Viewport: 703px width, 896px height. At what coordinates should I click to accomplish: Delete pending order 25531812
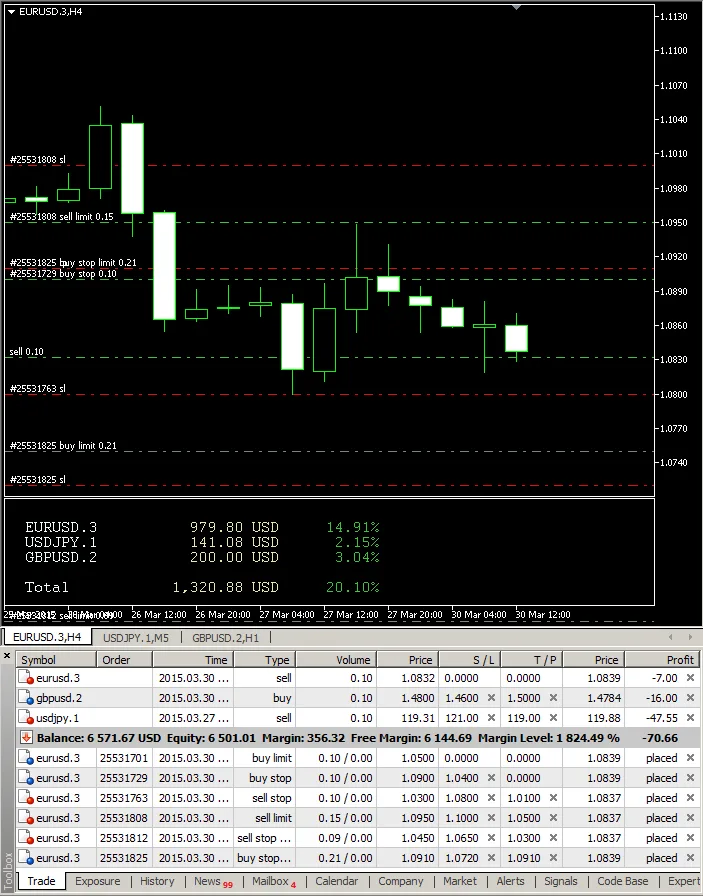point(690,838)
